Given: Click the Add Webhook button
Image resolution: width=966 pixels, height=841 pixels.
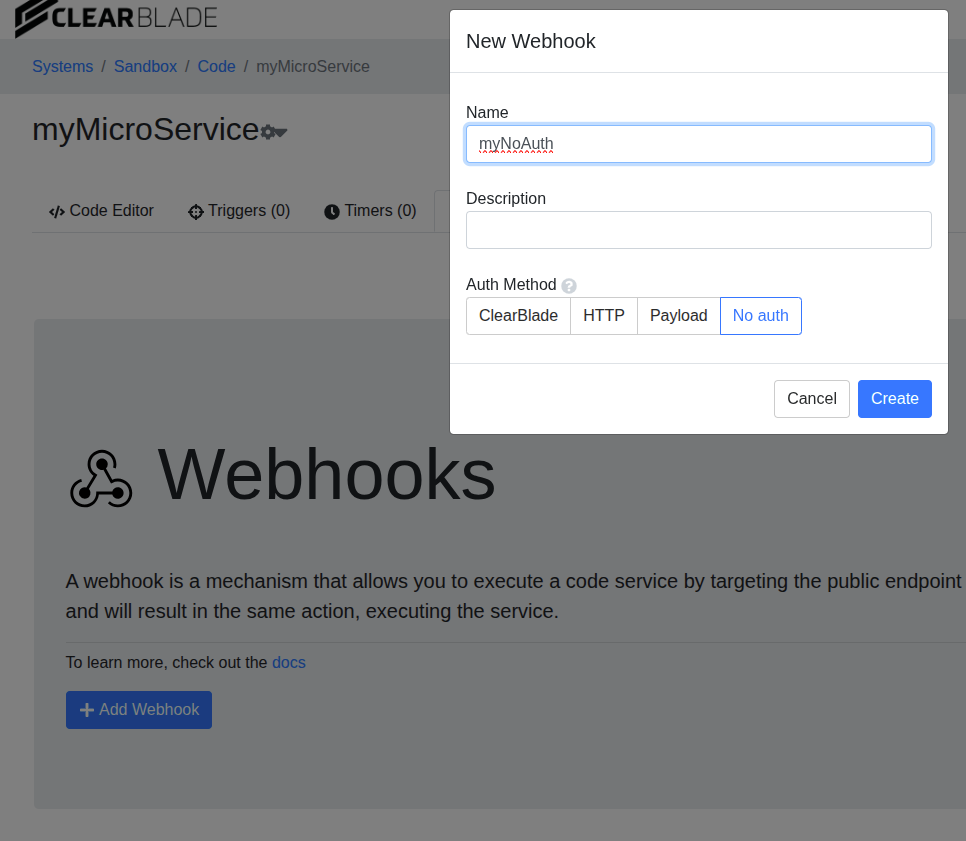Looking at the screenshot, I should click(139, 710).
